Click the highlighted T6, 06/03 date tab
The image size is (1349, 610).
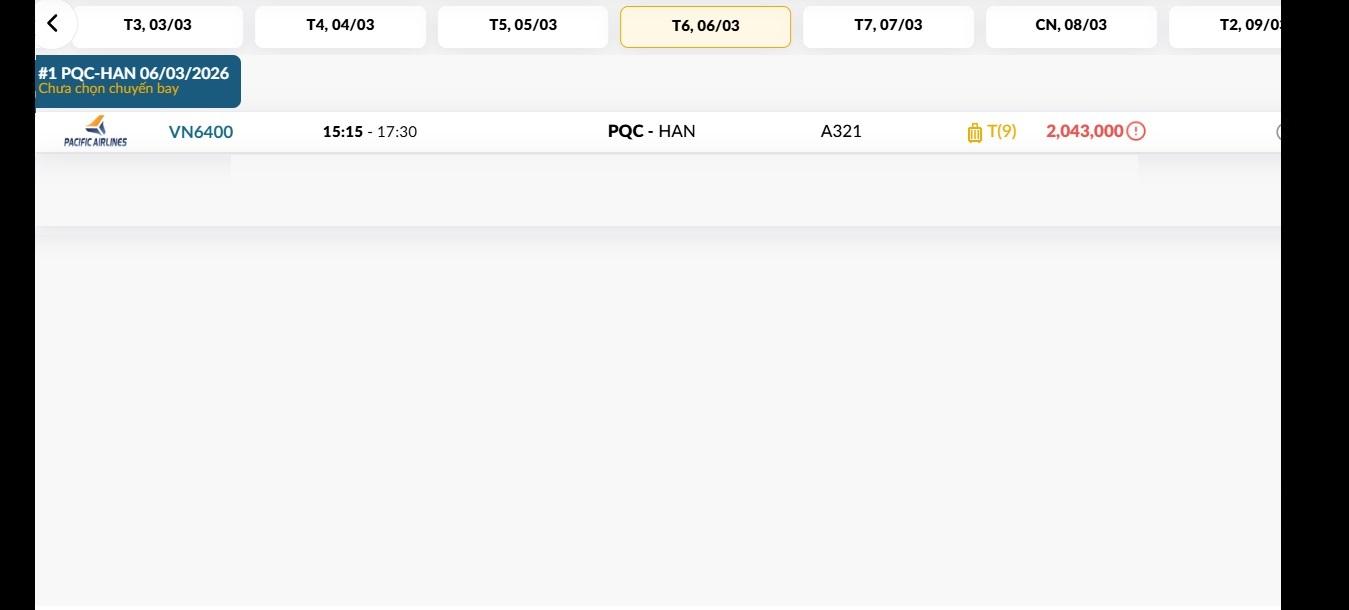click(705, 26)
